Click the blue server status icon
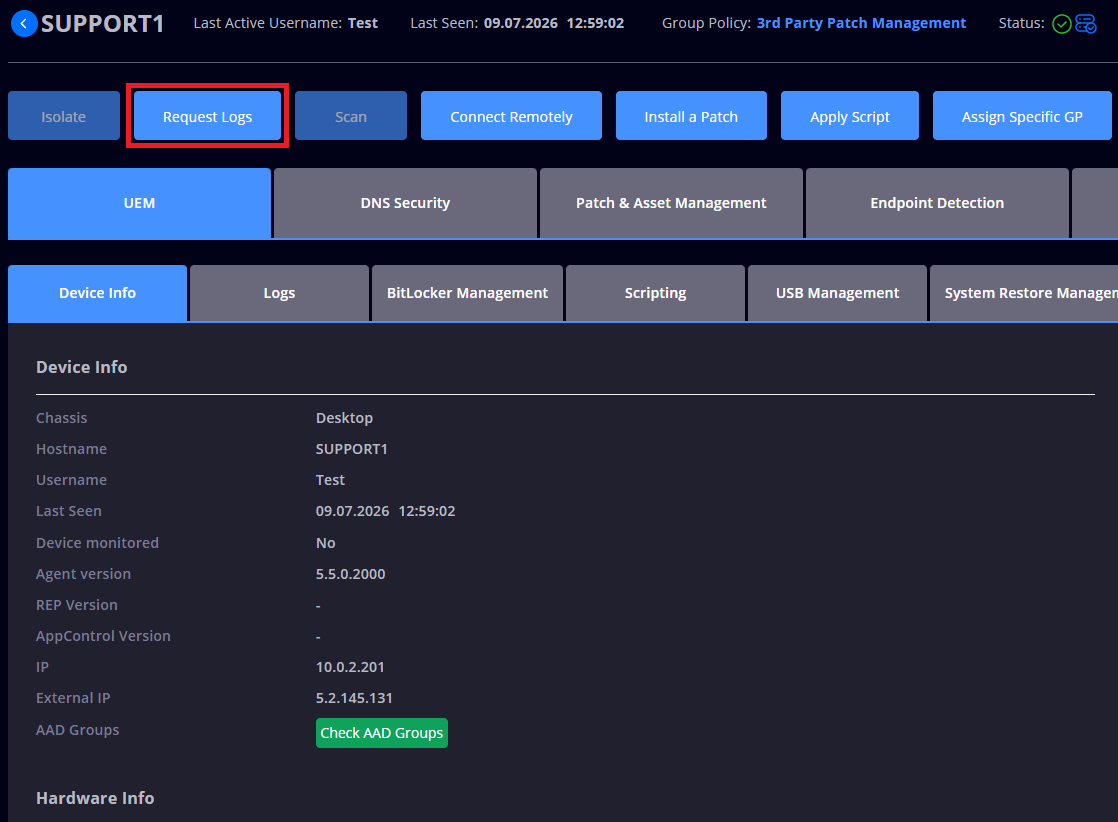This screenshot has width=1118, height=822. [1085, 24]
